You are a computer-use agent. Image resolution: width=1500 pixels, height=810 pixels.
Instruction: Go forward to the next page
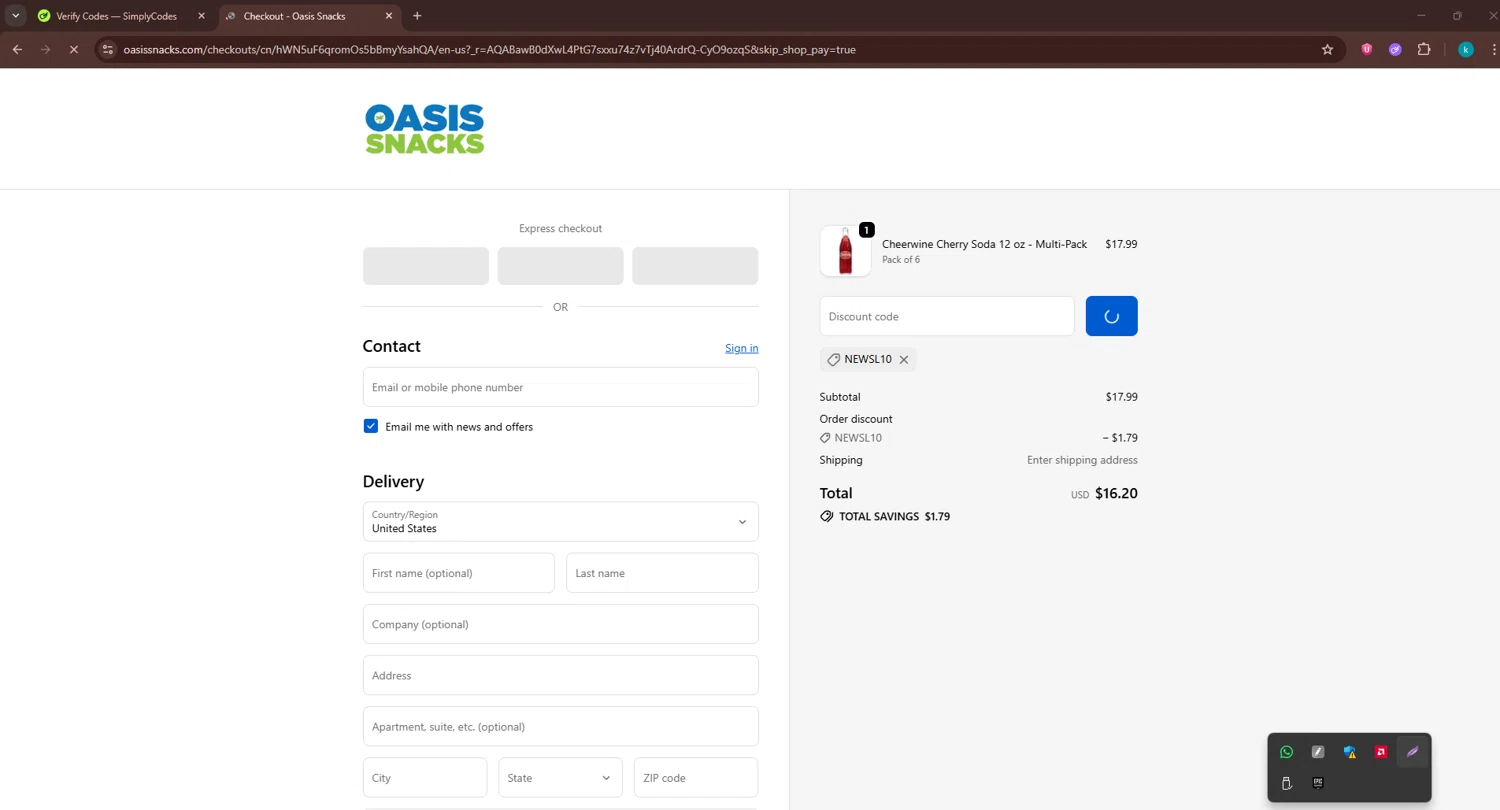[45, 49]
